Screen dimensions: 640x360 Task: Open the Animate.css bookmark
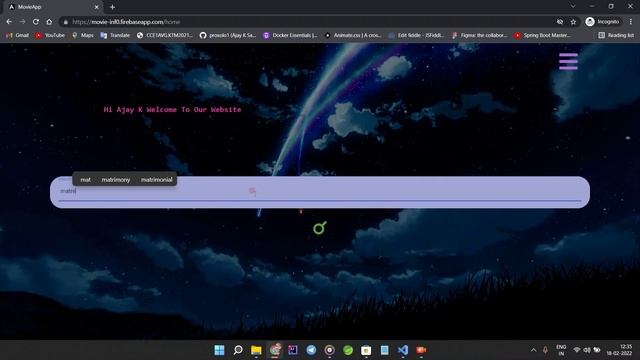coord(353,36)
